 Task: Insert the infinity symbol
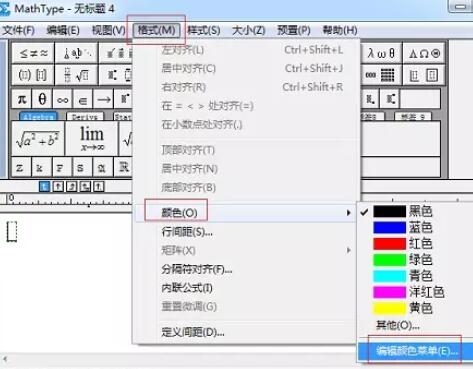pos(63,99)
